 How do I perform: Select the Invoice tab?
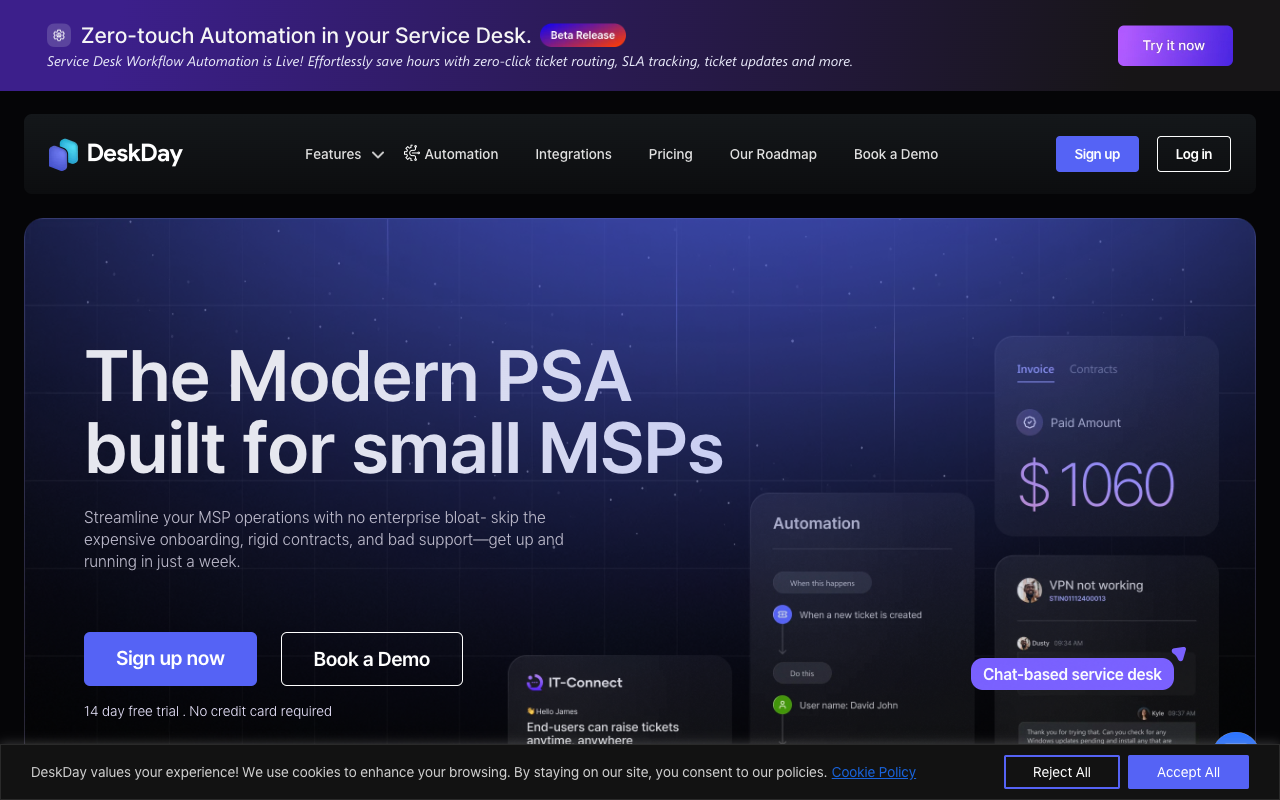1035,369
